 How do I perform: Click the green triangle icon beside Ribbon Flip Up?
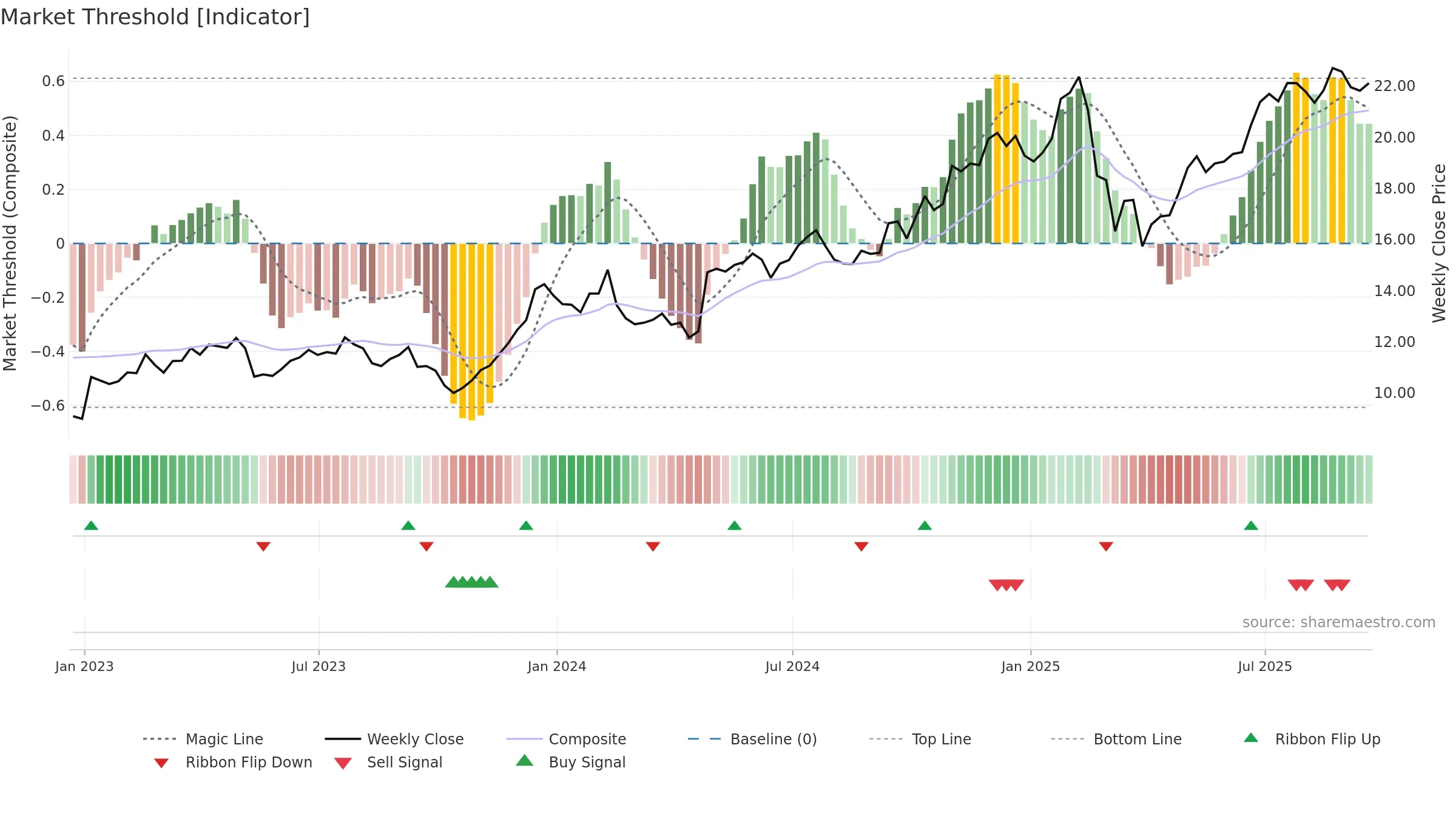(x=1251, y=738)
